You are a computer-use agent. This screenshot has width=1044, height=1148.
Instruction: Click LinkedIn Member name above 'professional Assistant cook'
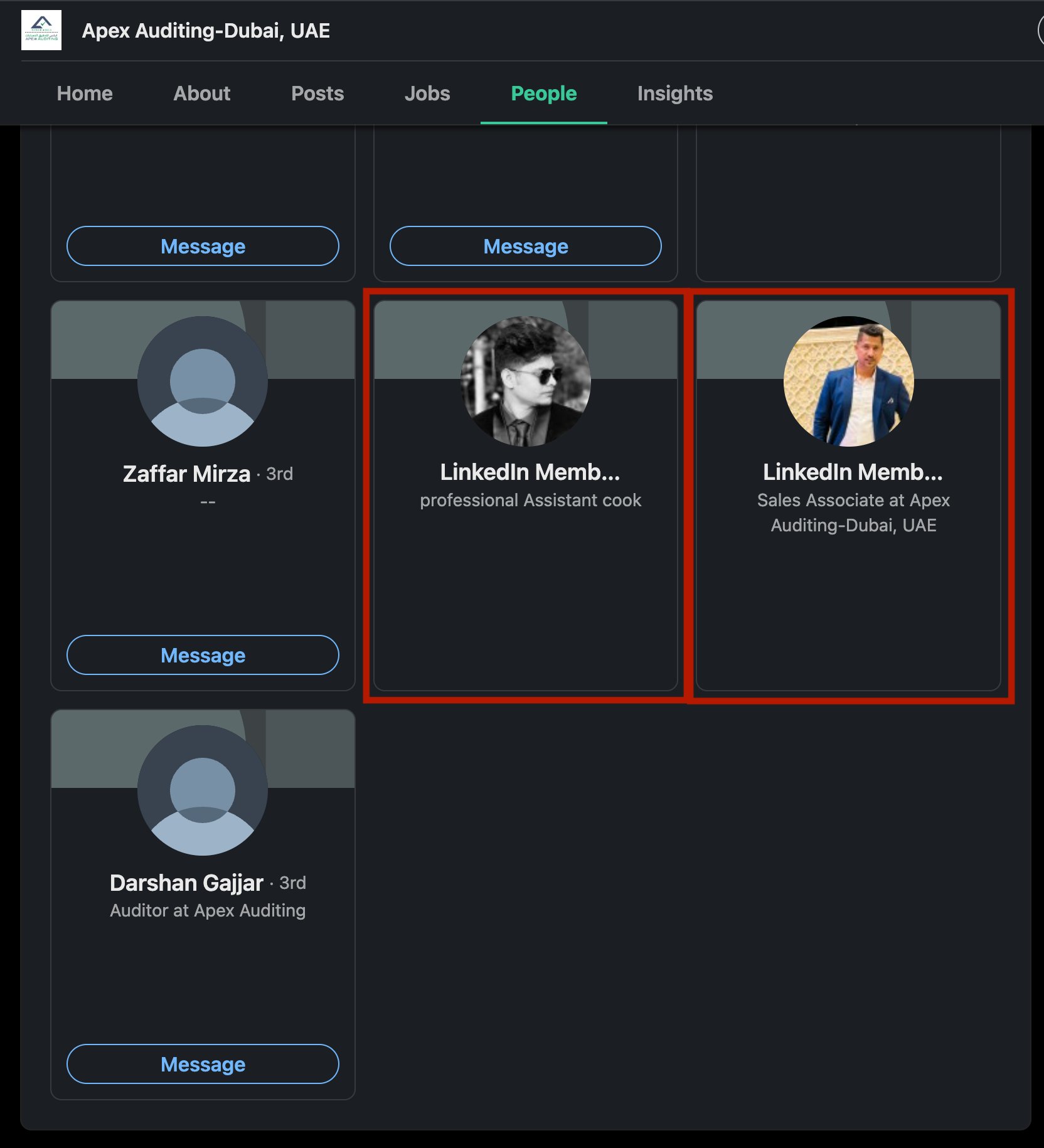click(530, 472)
